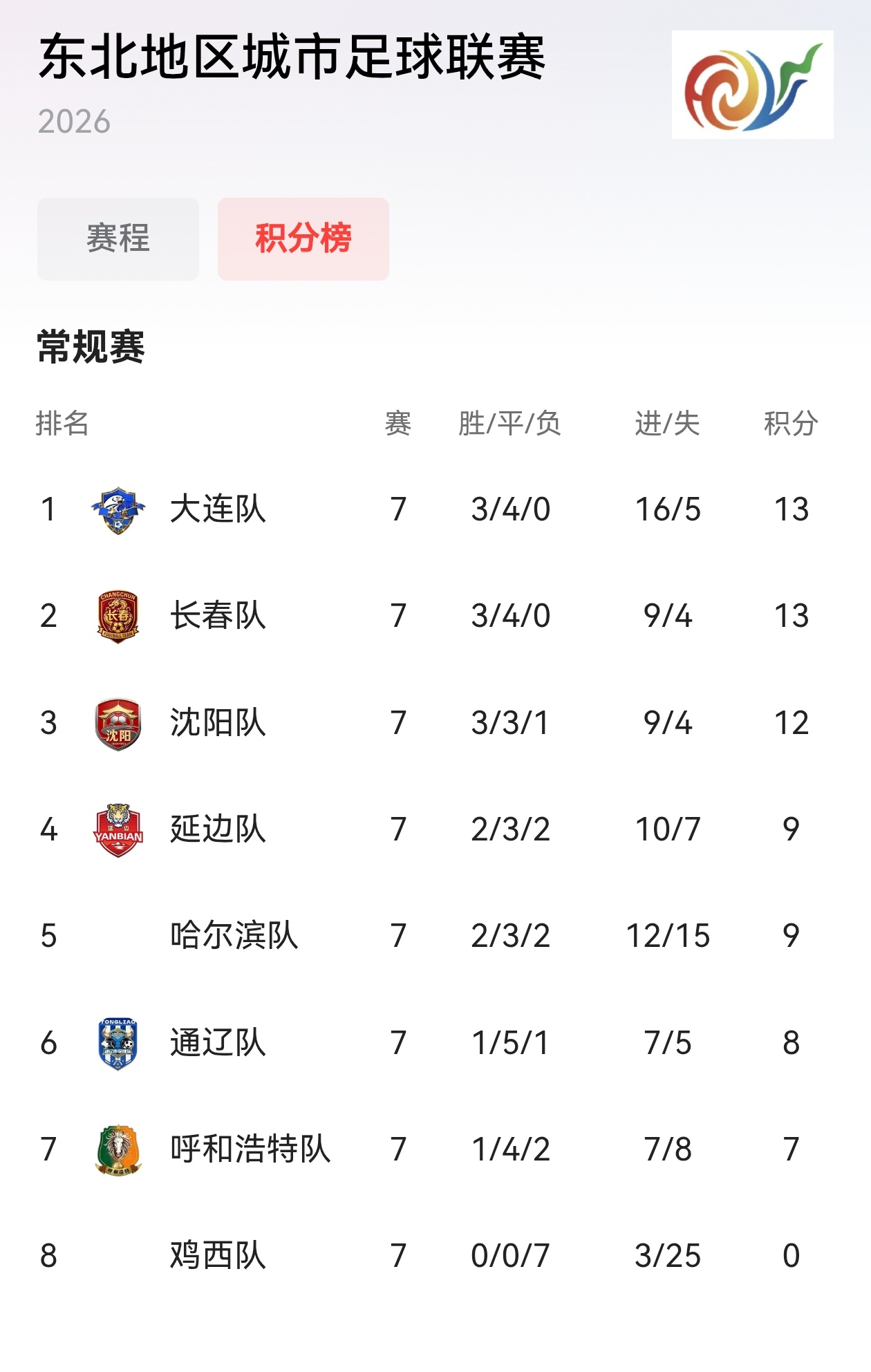Tap the league logo at top right
This screenshot has height=1372, width=871.
click(752, 84)
